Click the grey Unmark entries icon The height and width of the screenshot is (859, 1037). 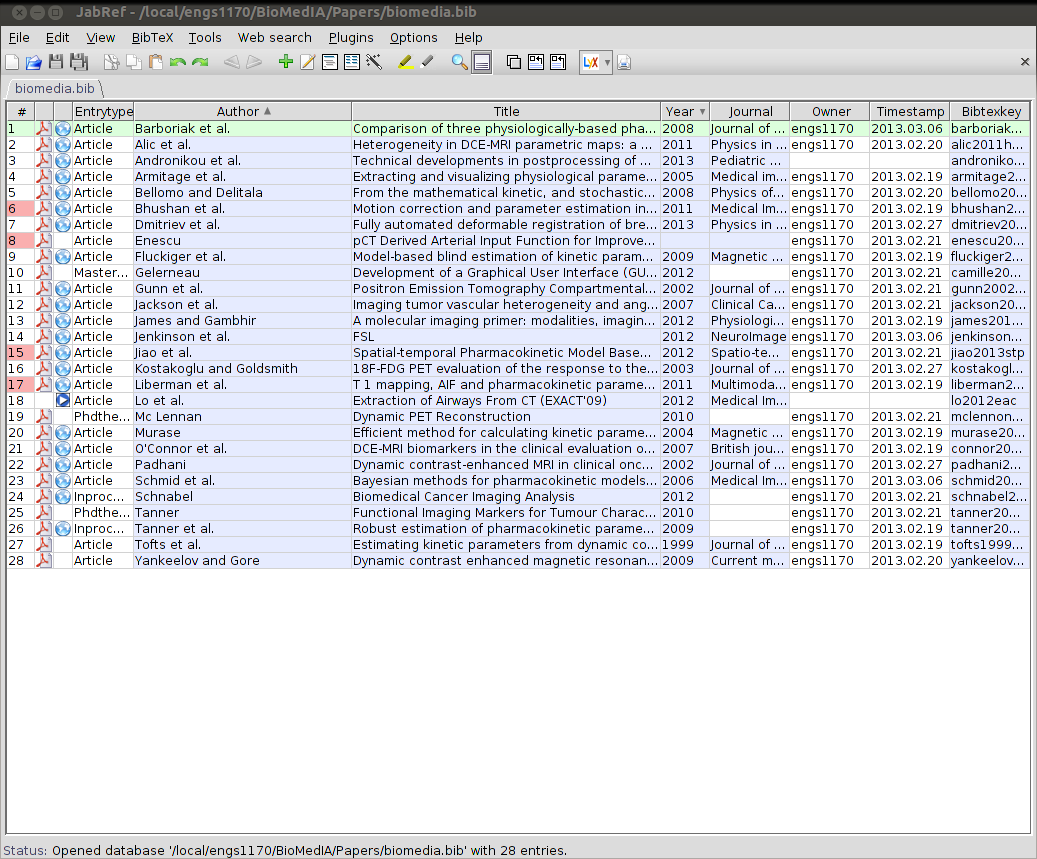click(427, 62)
